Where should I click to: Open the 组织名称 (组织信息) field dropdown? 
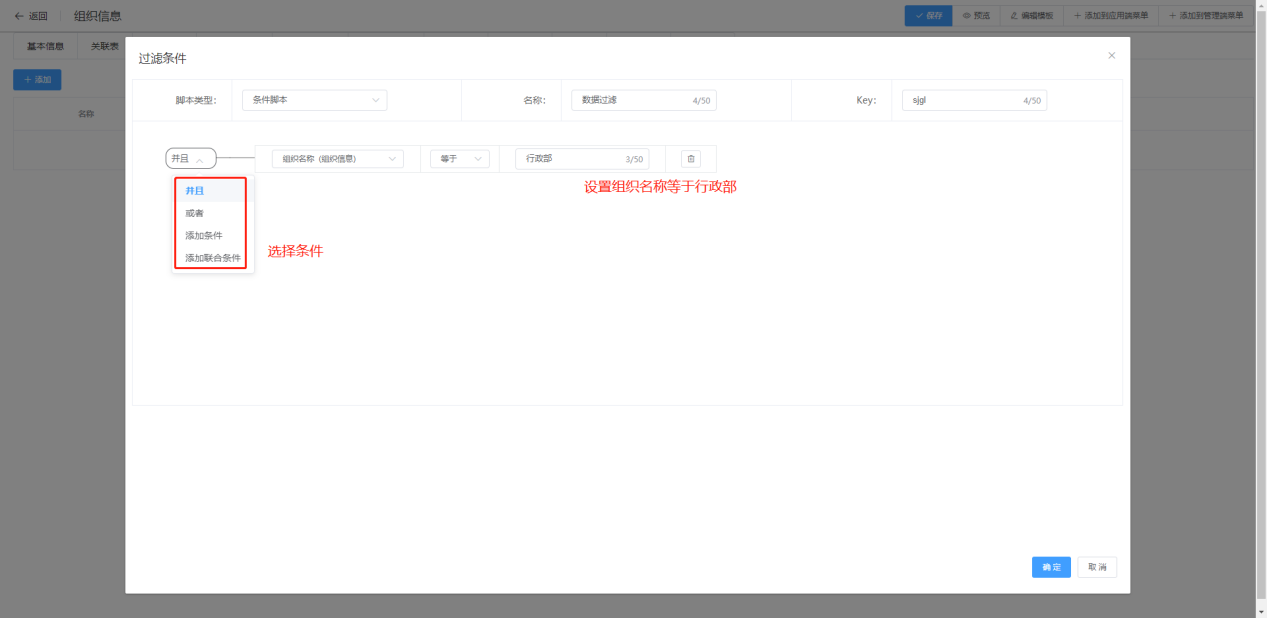(x=338, y=159)
